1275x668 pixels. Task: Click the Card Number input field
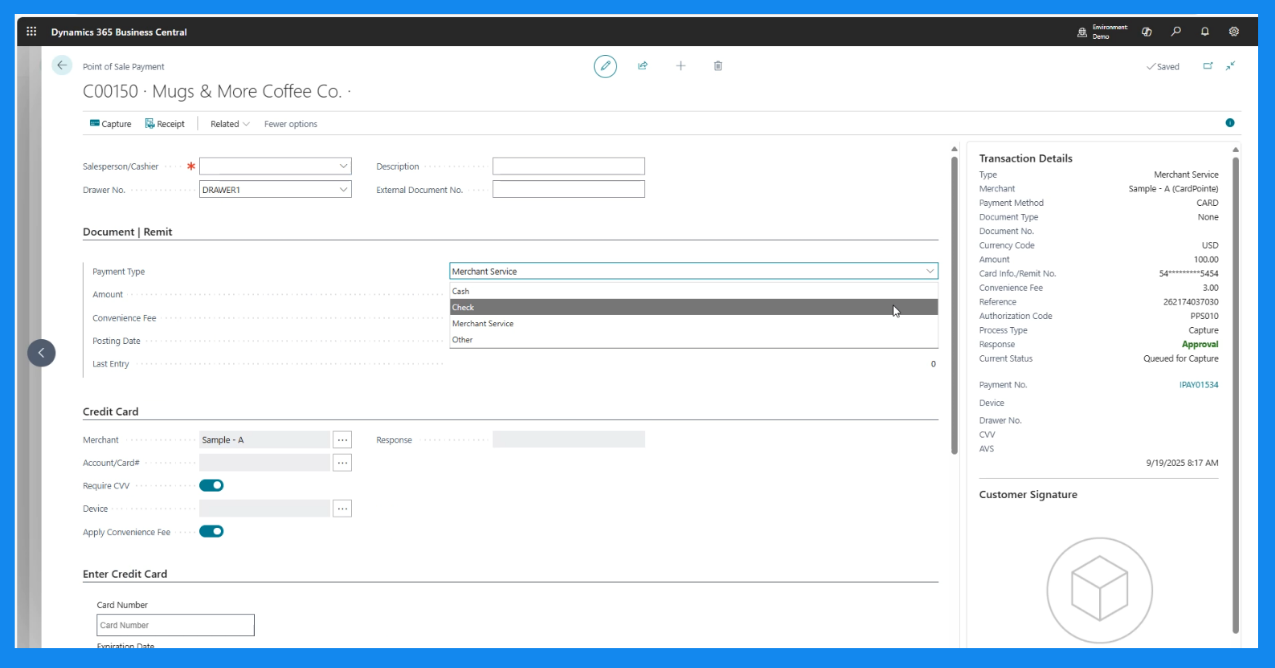pyautogui.click(x=175, y=625)
